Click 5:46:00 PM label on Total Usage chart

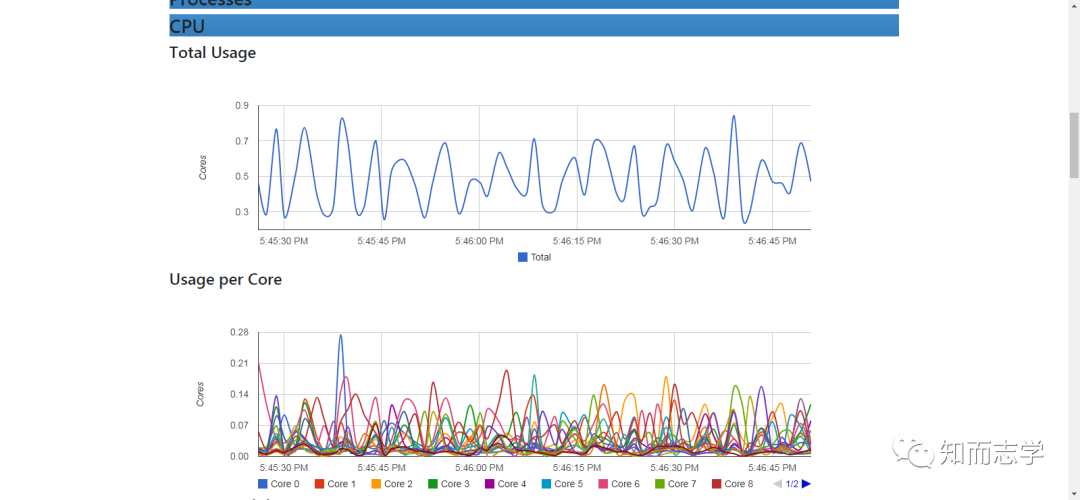point(479,241)
